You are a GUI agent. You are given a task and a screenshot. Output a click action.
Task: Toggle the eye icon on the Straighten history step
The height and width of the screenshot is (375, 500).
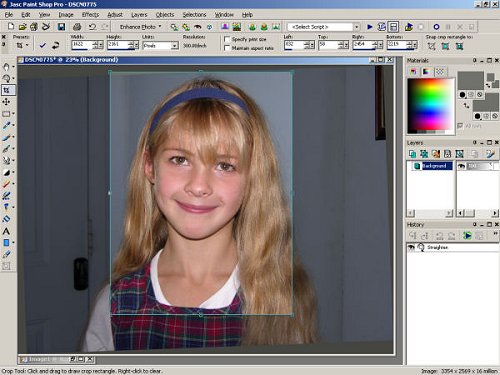(411, 247)
